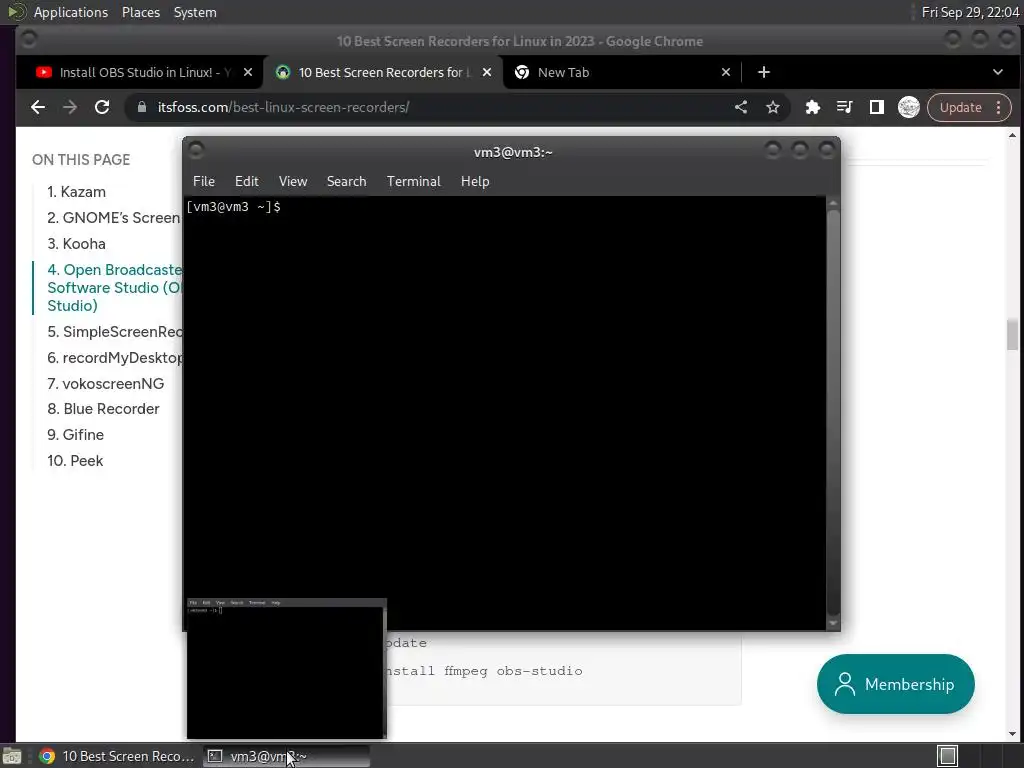Close the Install OBS Studio tab
Screen dimensions: 1024x768
point(248,72)
